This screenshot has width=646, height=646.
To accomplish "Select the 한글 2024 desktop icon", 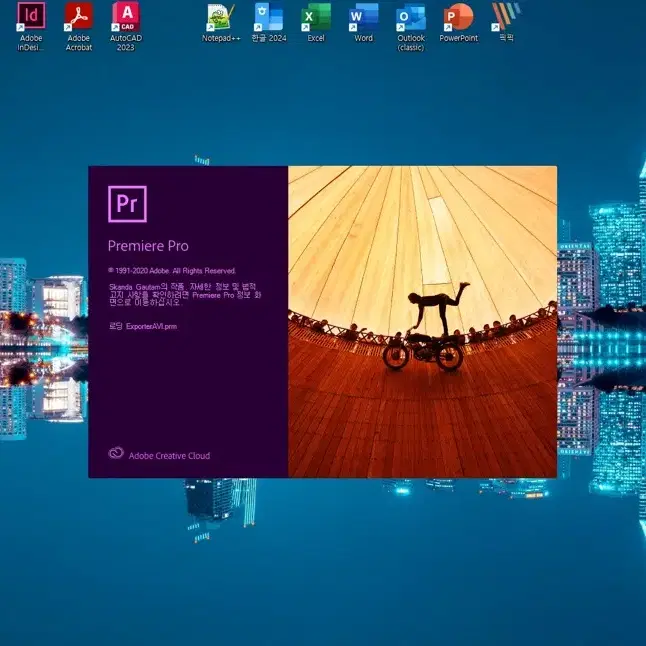I will tap(269, 23).
